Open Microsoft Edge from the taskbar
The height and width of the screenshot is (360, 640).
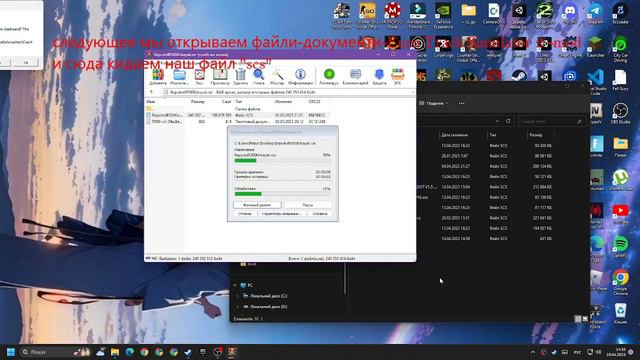[x=130, y=352]
